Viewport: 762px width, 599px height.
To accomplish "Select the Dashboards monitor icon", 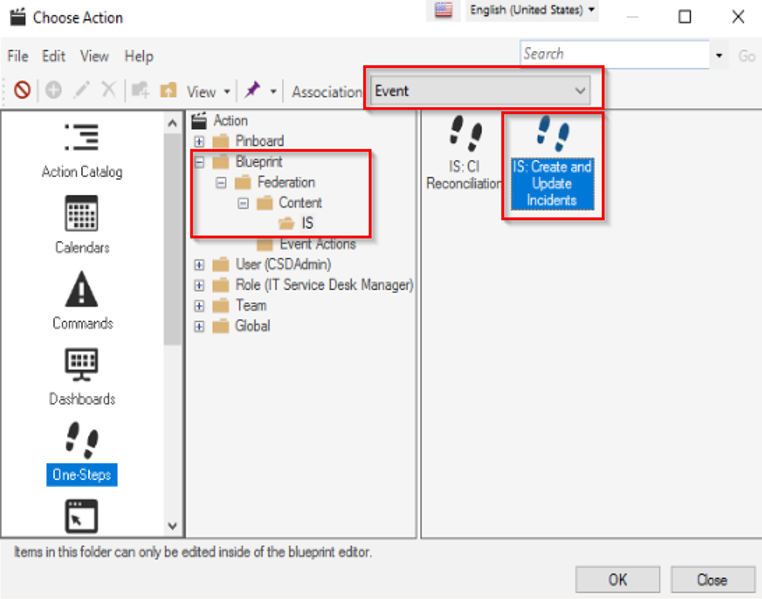I will (81, 366).
